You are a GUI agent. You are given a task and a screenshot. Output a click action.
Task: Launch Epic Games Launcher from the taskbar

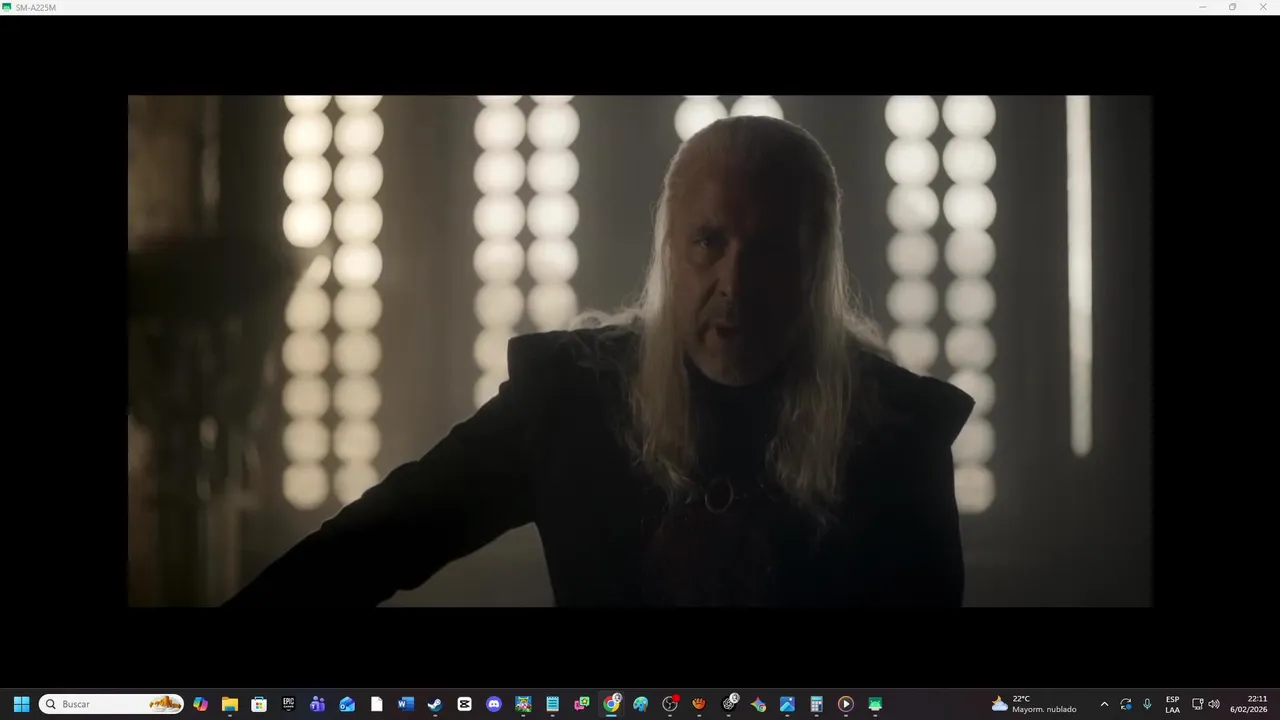pyautogui.click(x=288, y=704)
